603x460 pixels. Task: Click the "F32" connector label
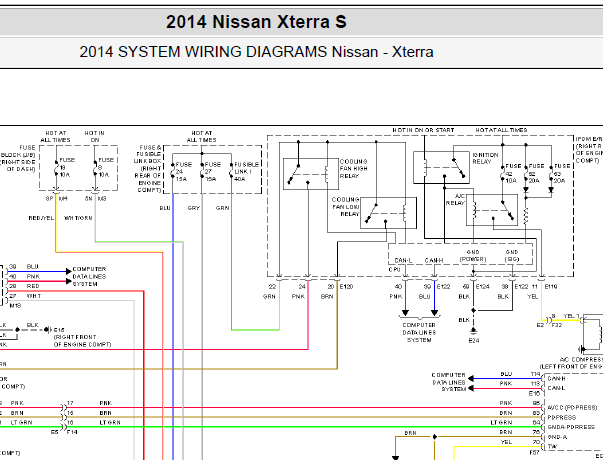556,325
